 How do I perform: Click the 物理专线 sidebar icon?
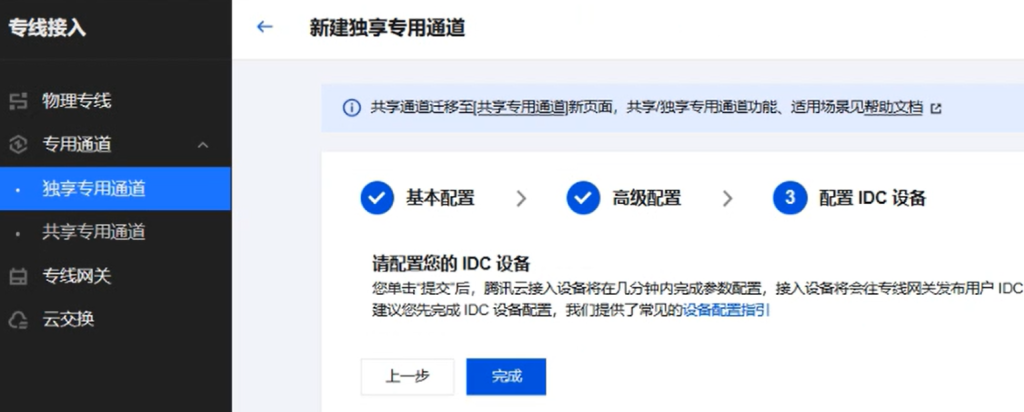(x=18, y=101)
